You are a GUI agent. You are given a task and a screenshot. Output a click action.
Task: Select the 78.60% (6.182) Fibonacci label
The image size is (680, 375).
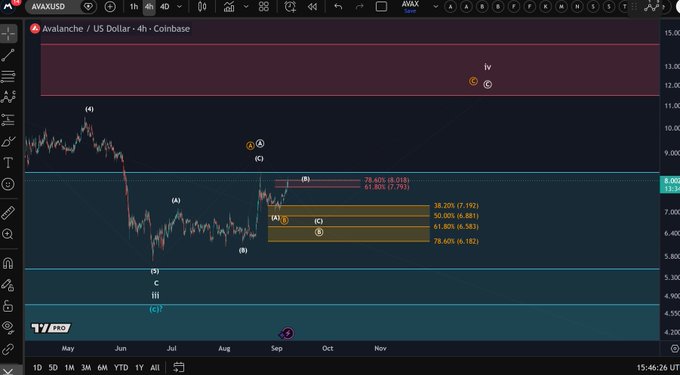[456, 241]
